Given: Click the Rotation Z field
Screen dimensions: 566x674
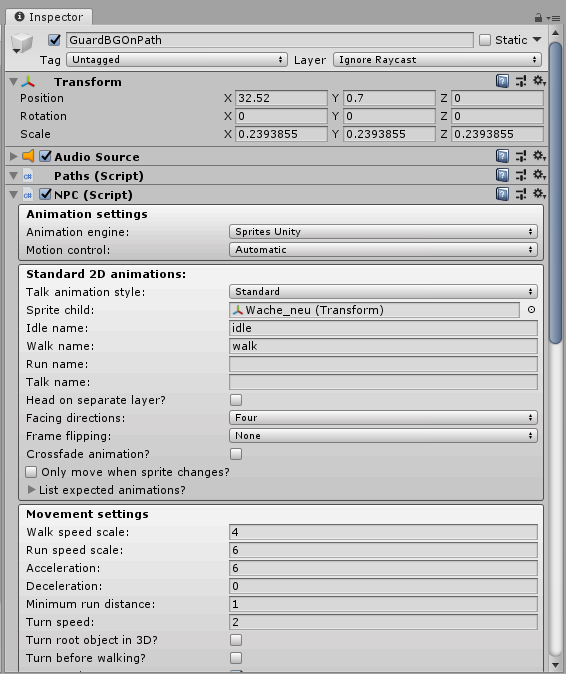Looking at the screenshot, I should [x=497, y=116].
